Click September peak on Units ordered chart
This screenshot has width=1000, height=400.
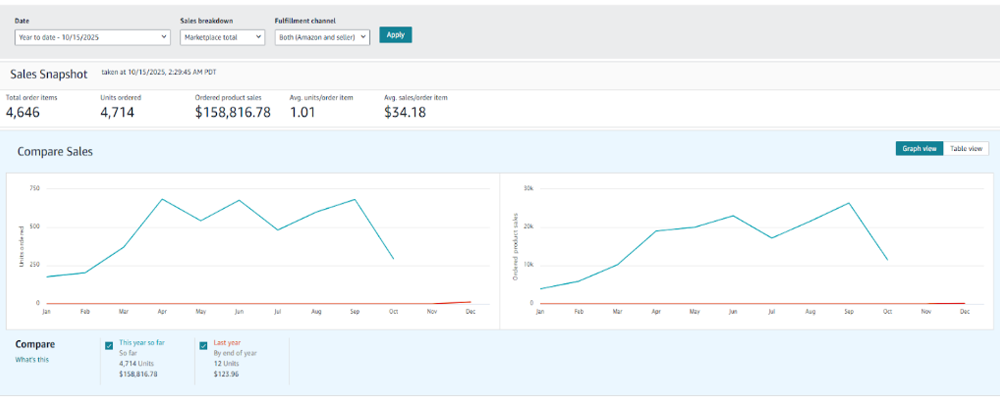click(355, 199)
